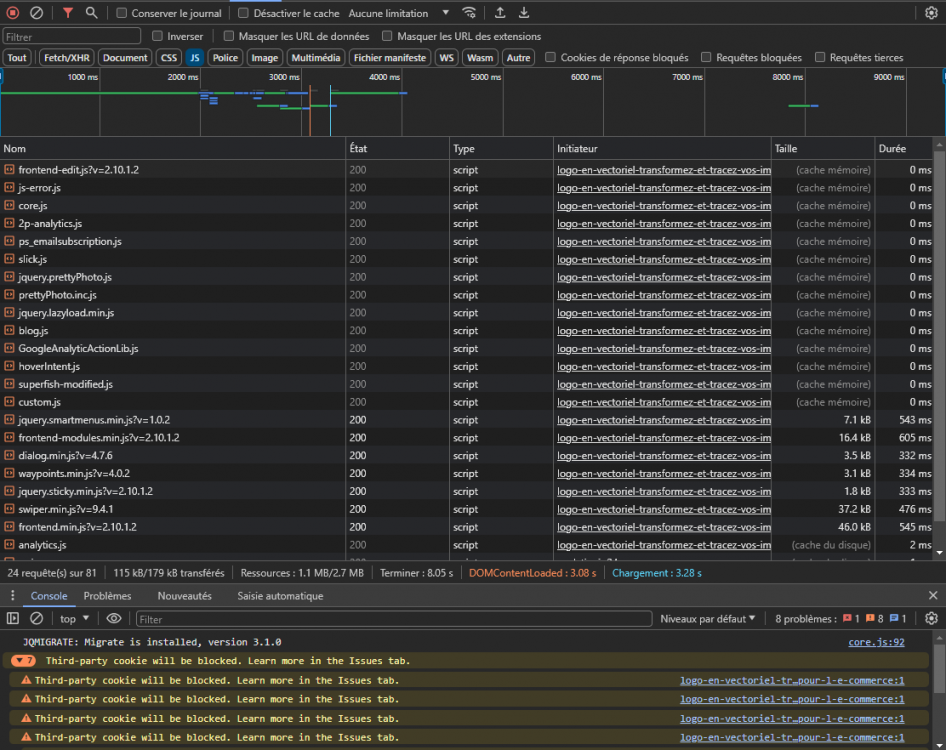Viewport: 946px width, 750px height.
Task: Check Désactiver le cache option
Action: tap(243, 14)
